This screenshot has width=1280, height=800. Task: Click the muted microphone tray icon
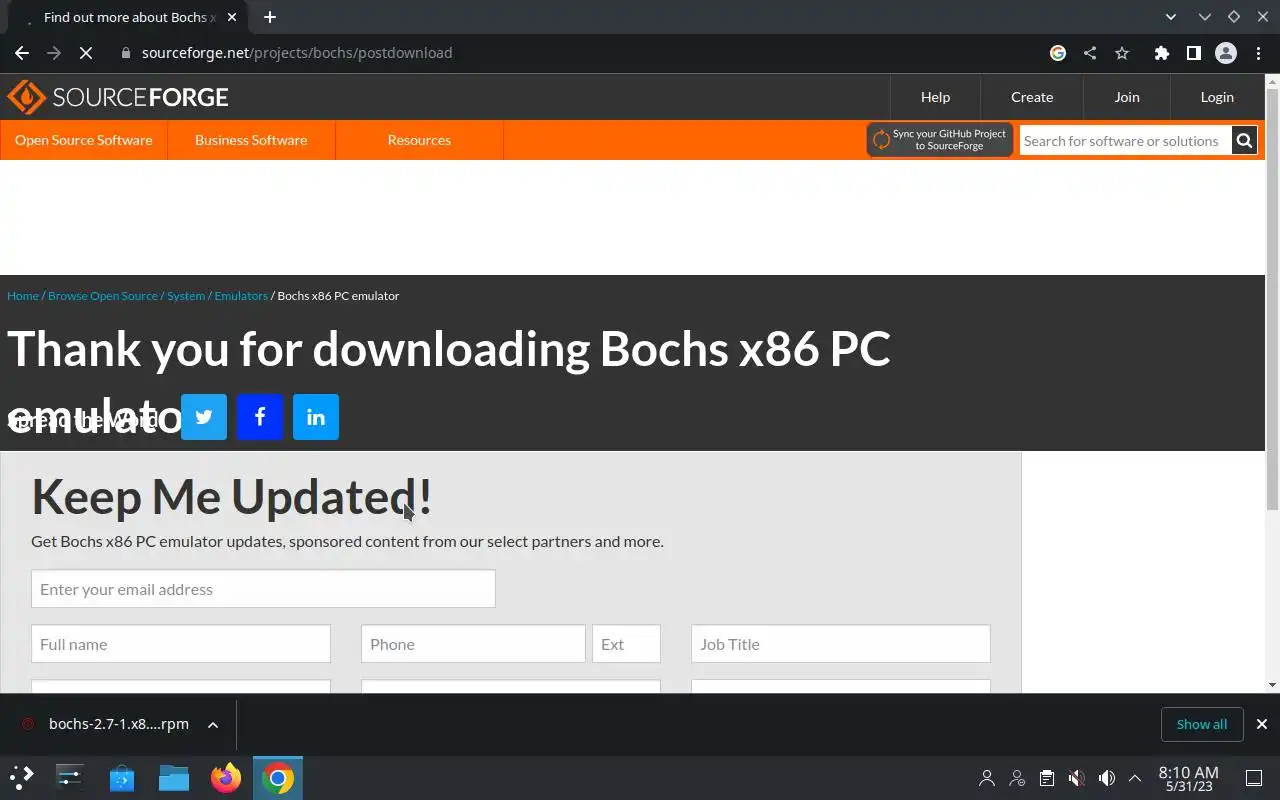1076,778
